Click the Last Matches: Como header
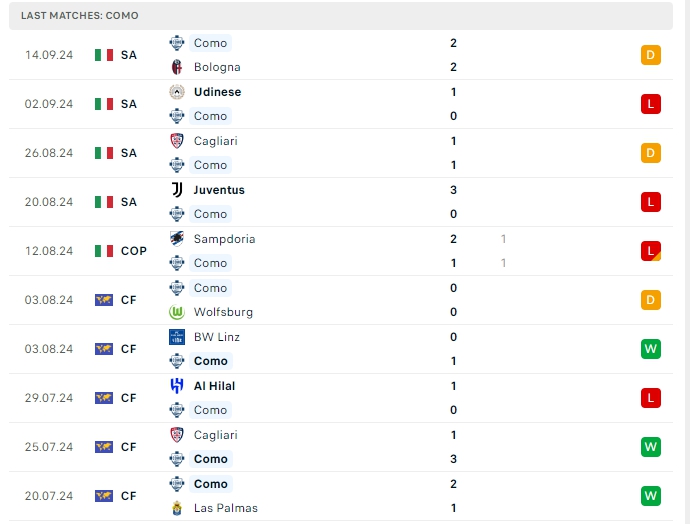Image resolution: width=690 pixels, height=524 pixels. tap(80, 16)
